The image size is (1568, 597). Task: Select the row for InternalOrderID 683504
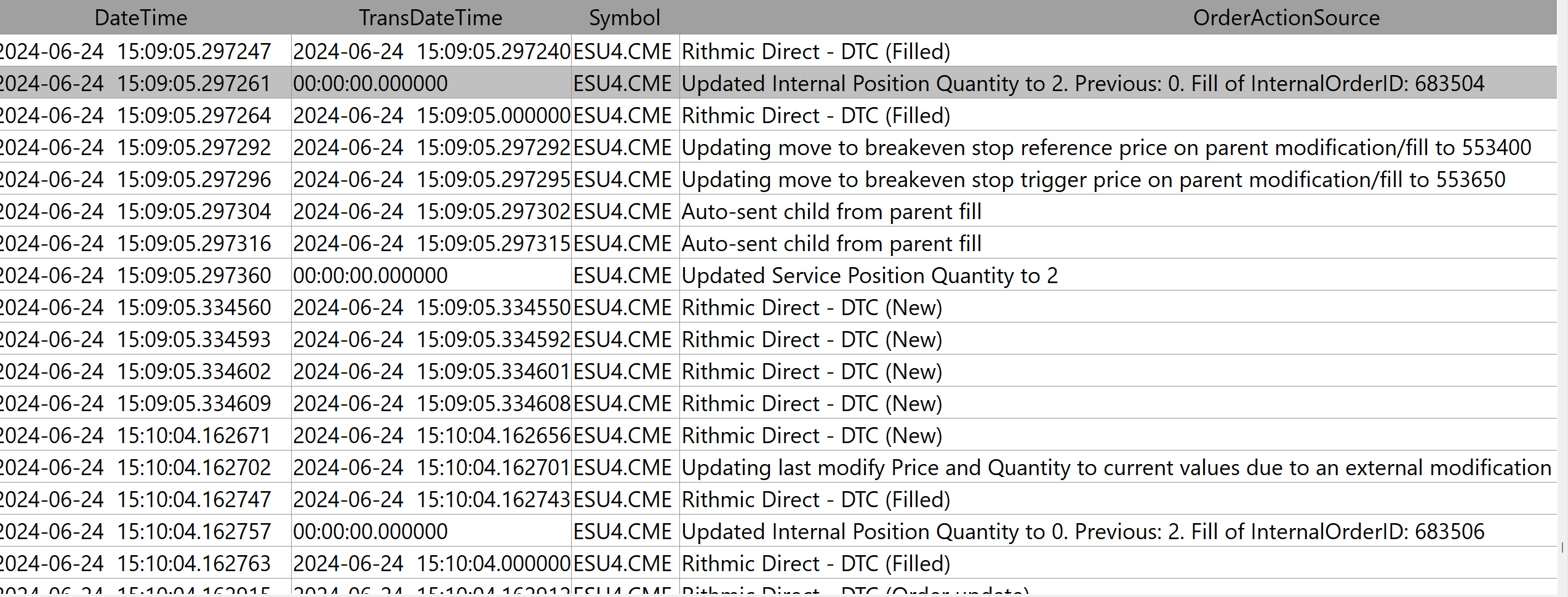1082,84
